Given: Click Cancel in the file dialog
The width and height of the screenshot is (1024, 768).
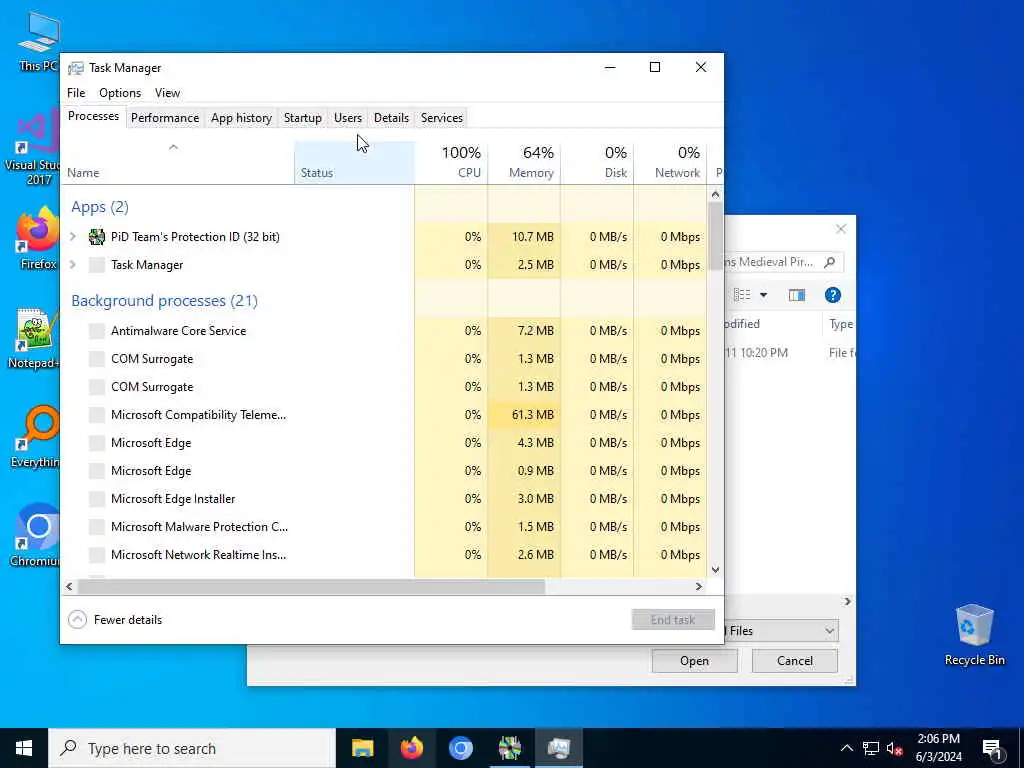Looking at the screenshot, I should pyautogui.click(x=795, y=661).
